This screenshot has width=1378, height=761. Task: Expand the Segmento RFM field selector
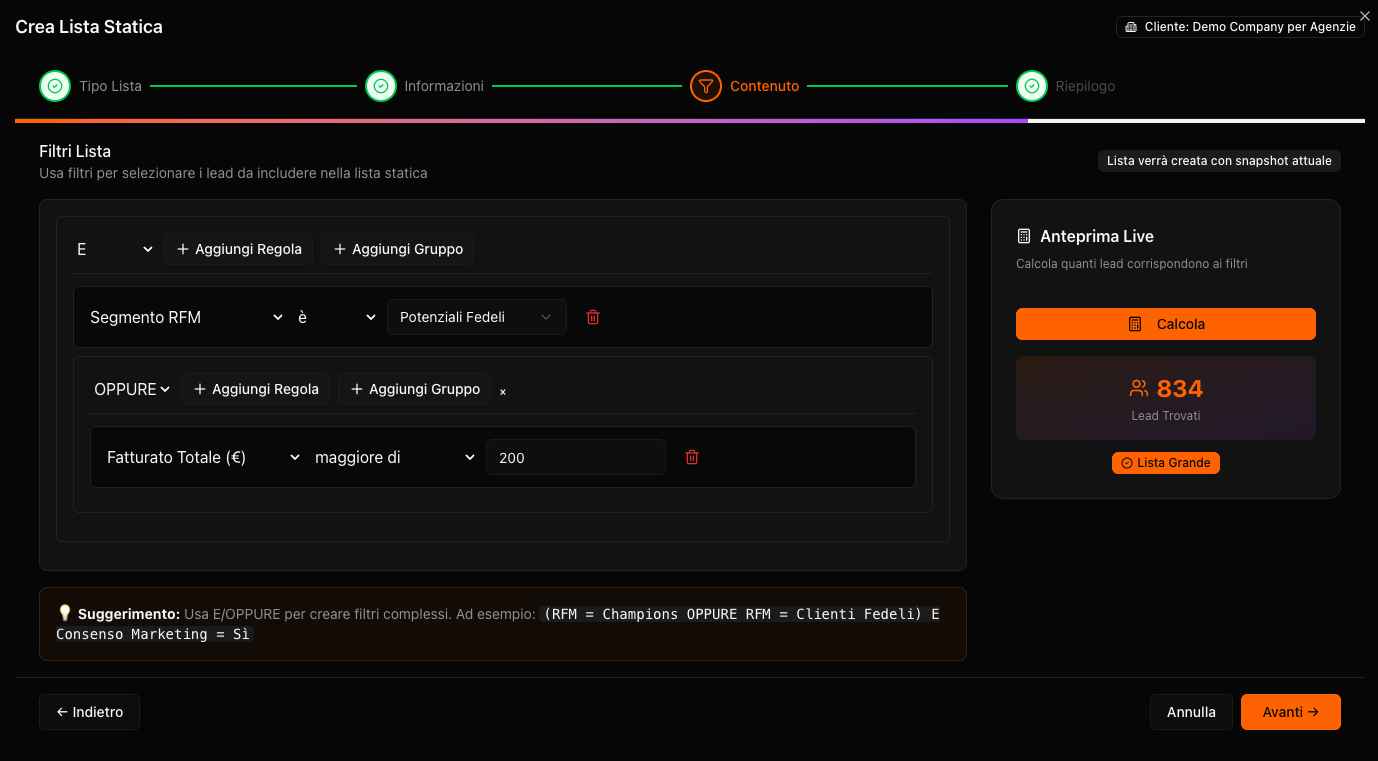(x=186, y=317)
